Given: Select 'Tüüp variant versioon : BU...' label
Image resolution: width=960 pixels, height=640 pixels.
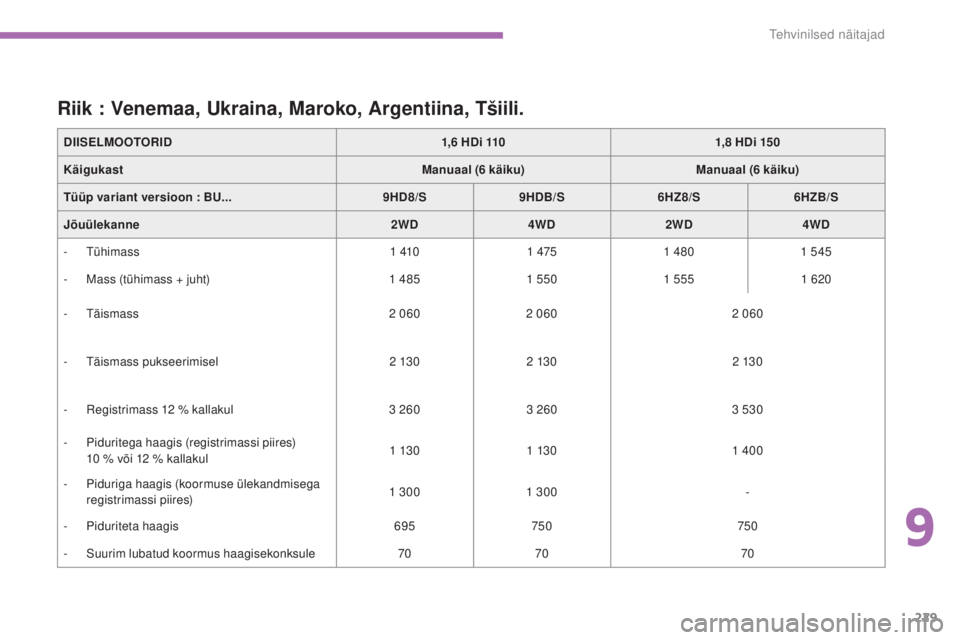Looking at the screenshot, I should 148,197.
